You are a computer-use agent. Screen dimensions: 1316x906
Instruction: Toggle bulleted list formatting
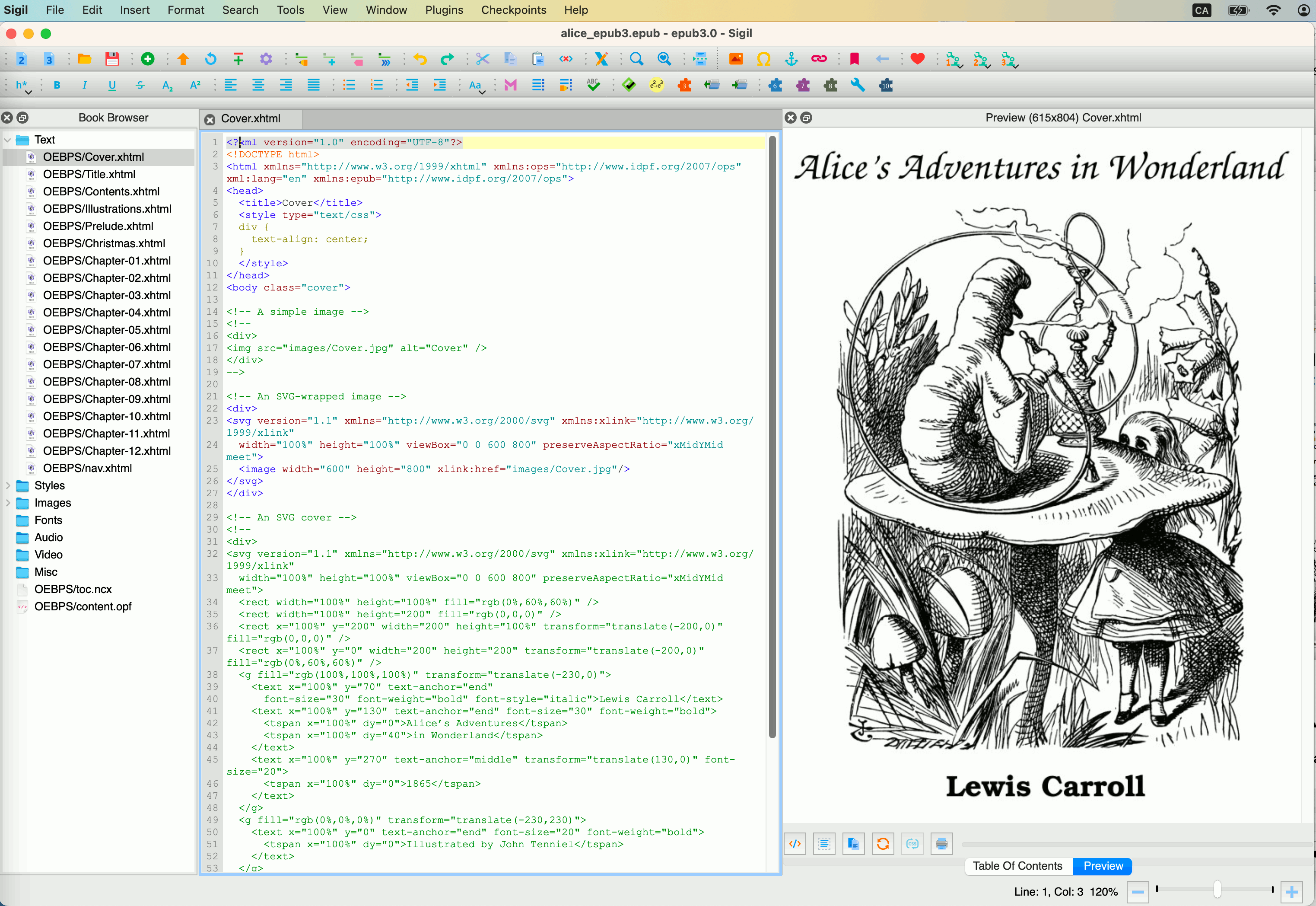click(349, 85)
